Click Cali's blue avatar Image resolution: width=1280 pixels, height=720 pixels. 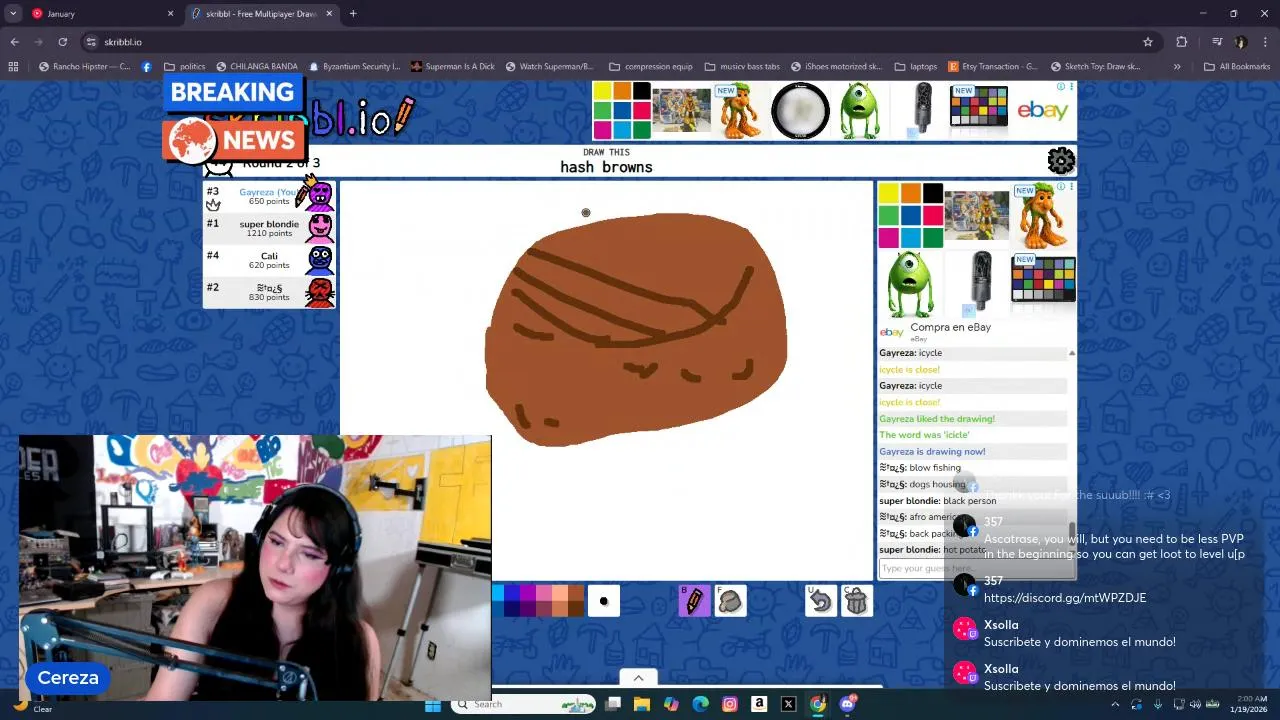pos(320,260)
